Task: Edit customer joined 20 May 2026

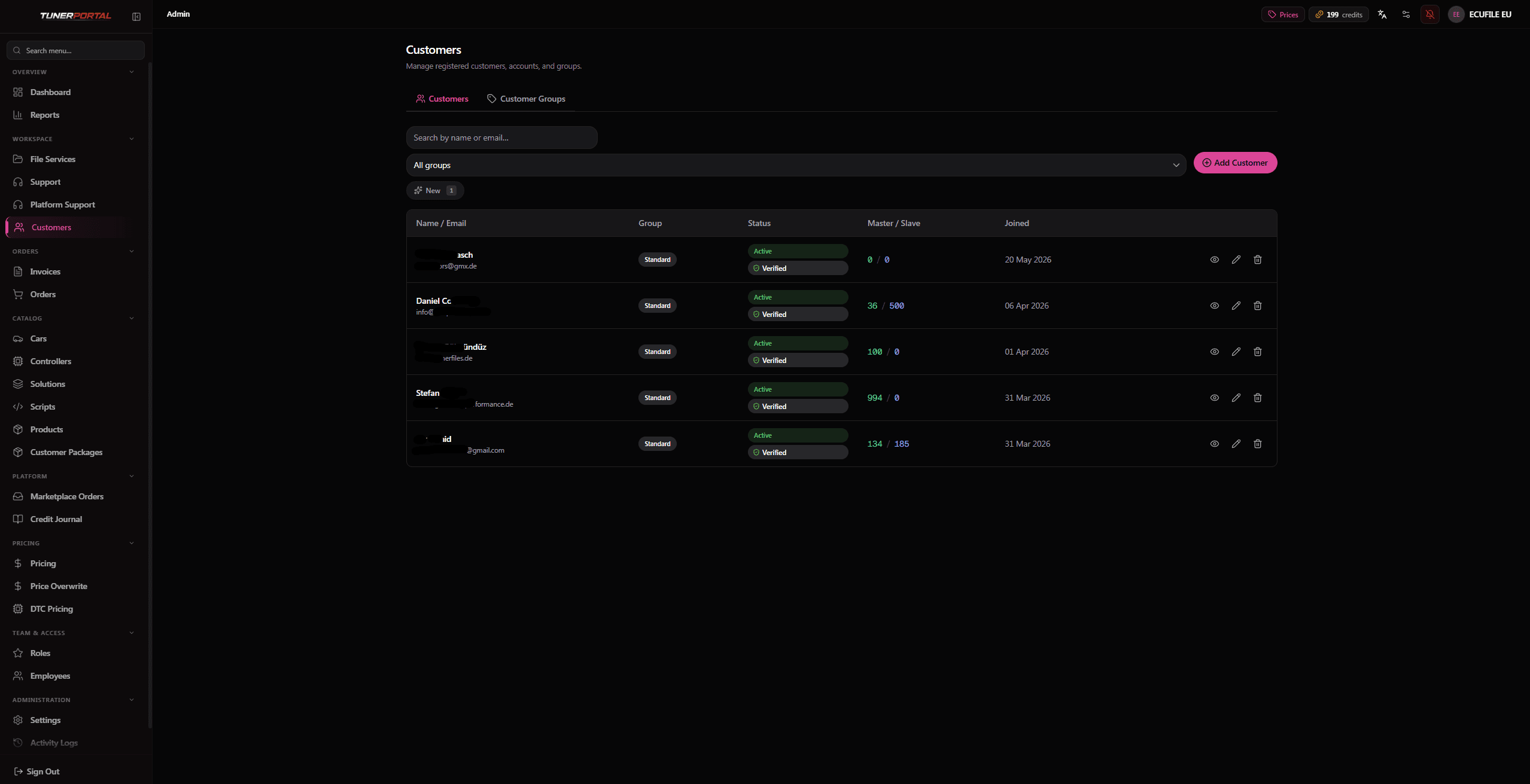Action: click(x=1236, y=260)
